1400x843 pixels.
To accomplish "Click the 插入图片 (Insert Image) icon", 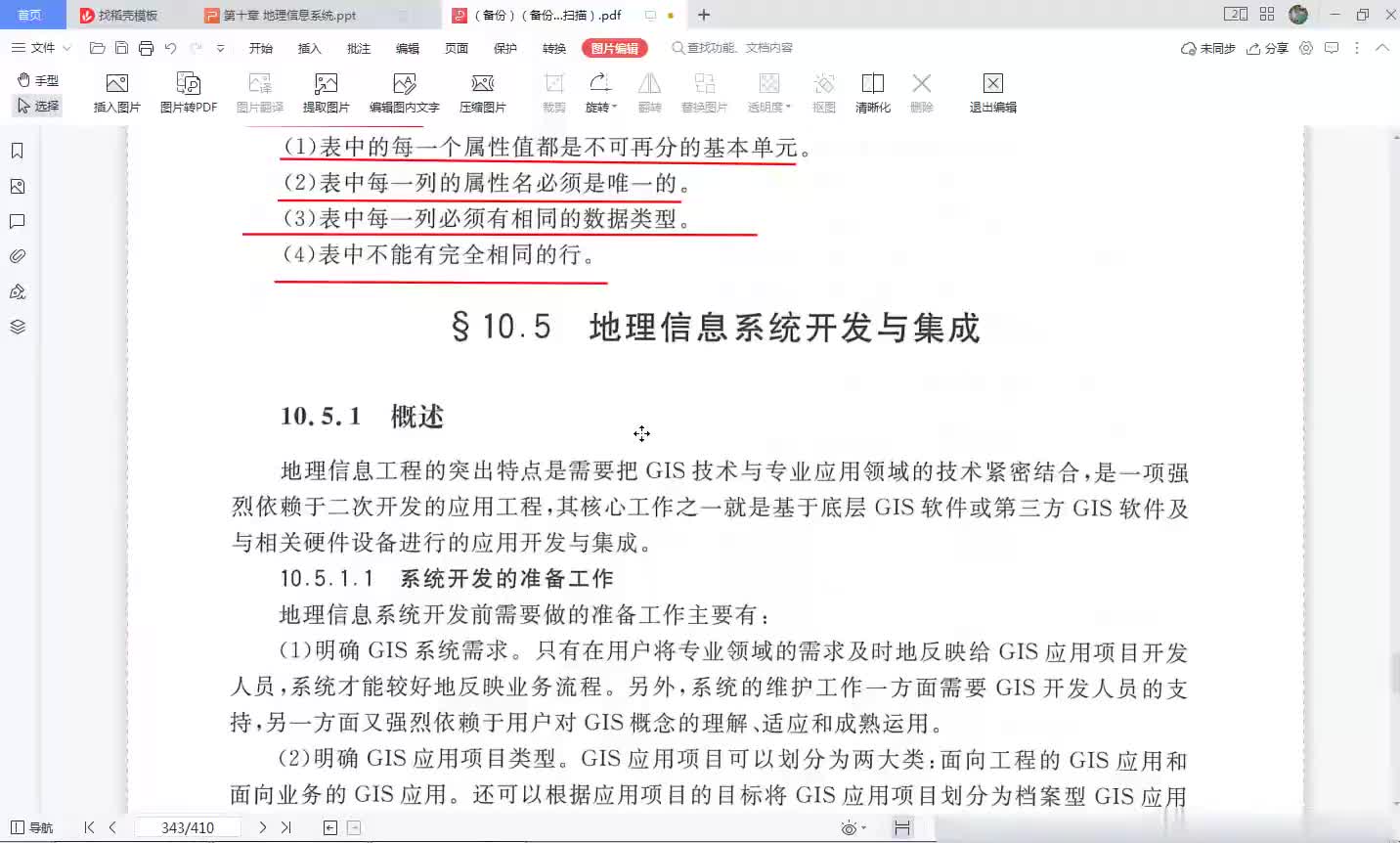I will [116, 92].
